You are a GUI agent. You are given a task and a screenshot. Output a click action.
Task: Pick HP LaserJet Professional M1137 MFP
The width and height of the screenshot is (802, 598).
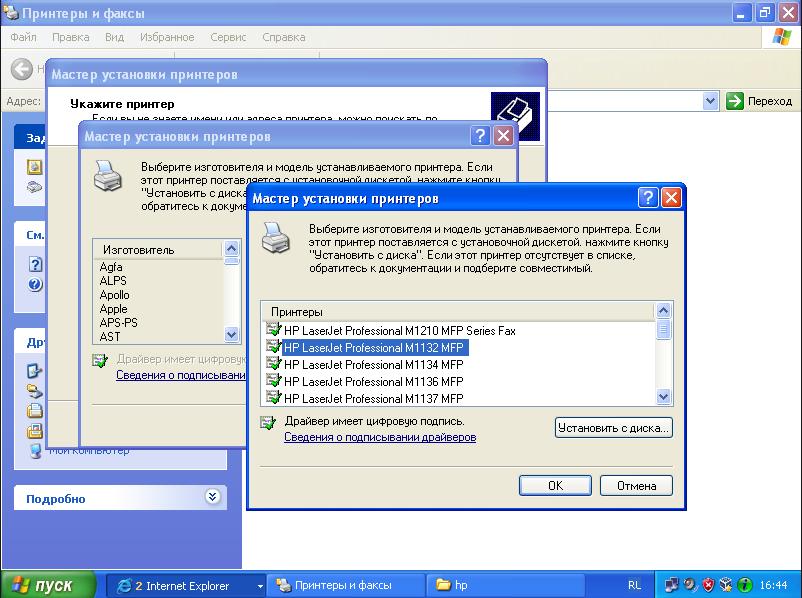[373, 398]
